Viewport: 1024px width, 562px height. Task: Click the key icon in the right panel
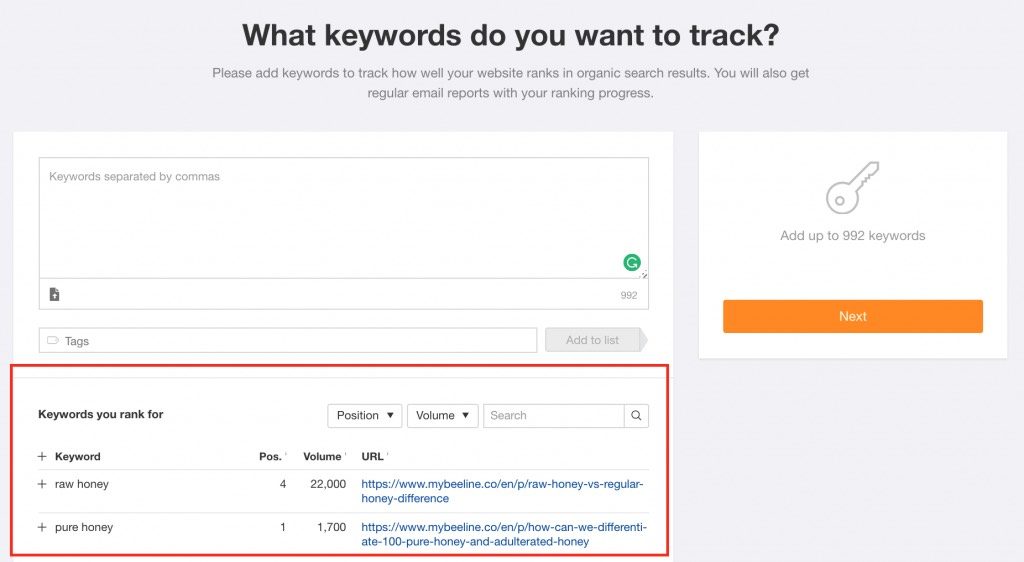coord(852,187)
